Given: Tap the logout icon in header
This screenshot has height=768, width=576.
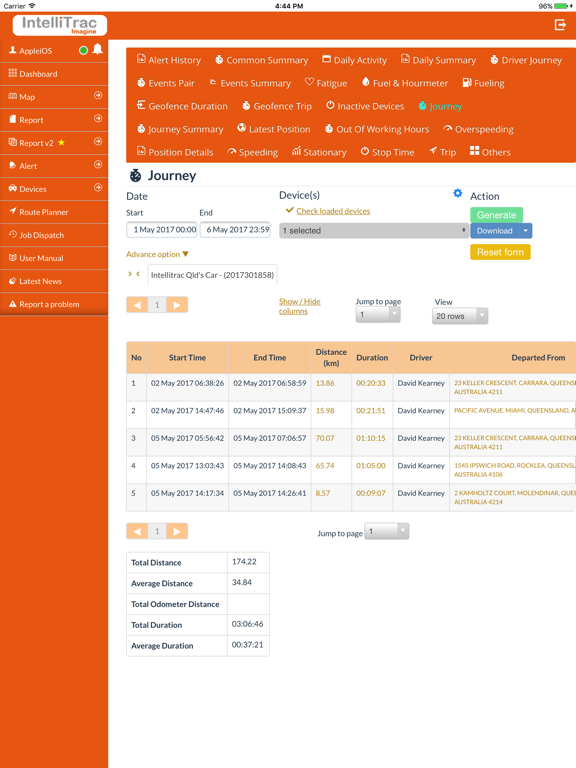Looking at the screenshot, I should pos(560,25).
